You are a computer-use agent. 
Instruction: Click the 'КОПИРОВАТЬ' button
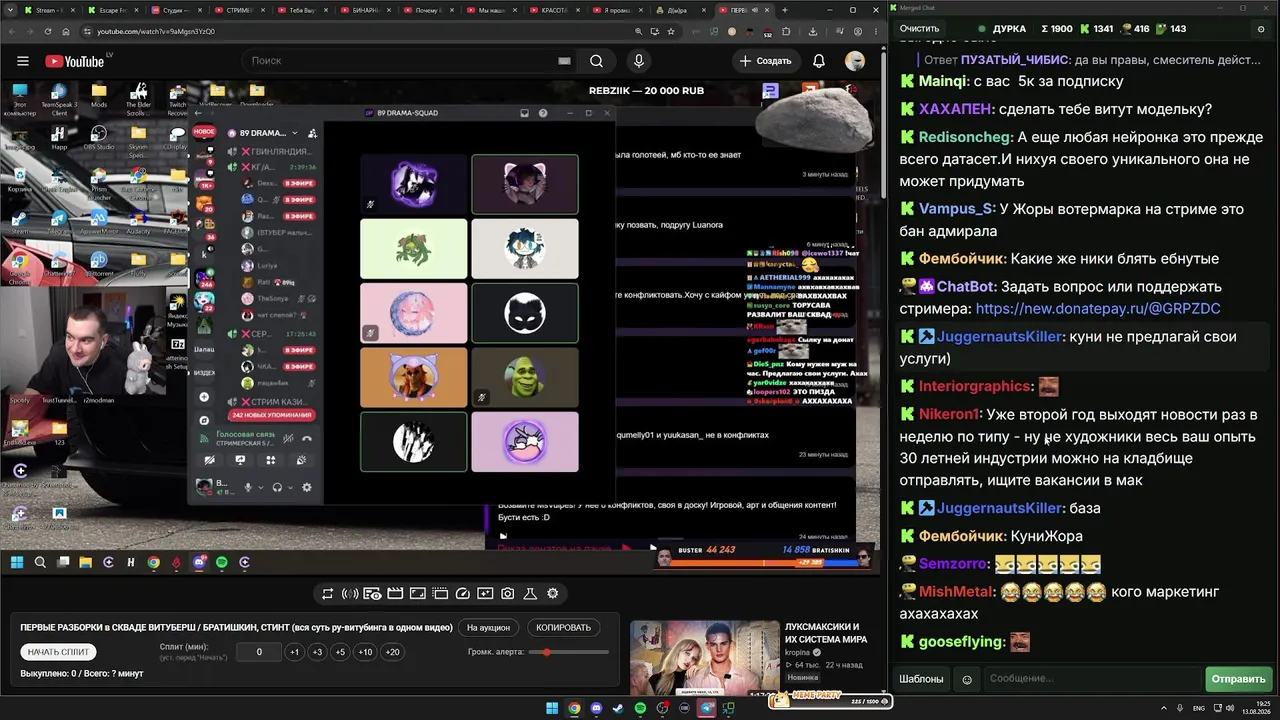coord(564,628)
